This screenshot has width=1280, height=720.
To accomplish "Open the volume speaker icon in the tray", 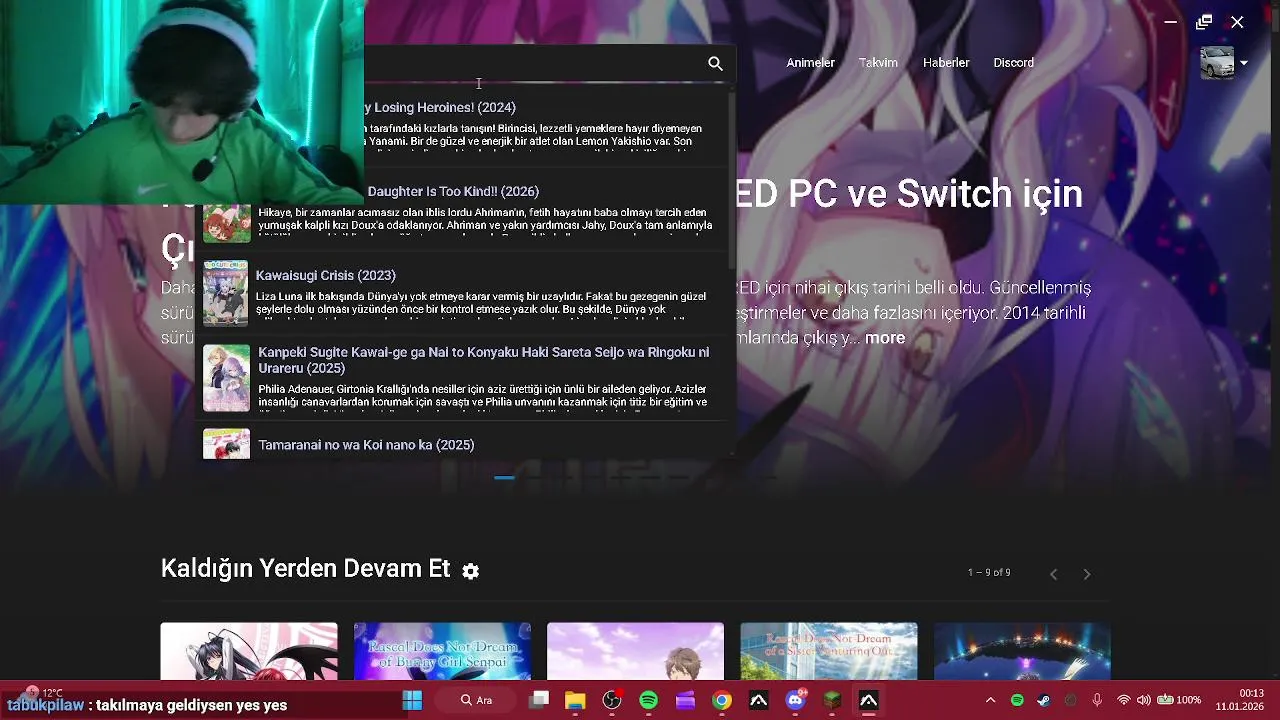I will [1143, 700].
